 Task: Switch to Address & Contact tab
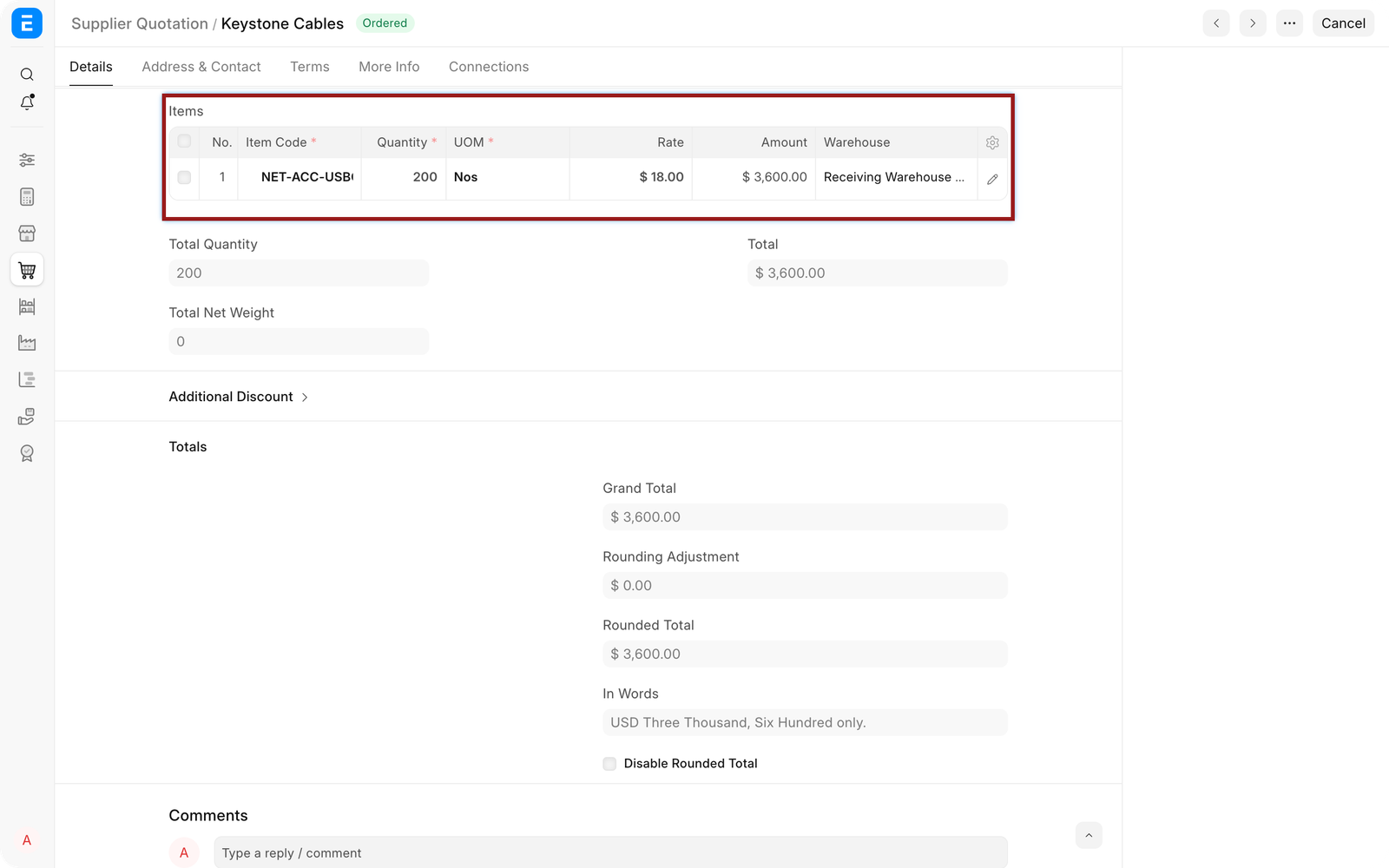pyautogui.click(x=201, y=67)
